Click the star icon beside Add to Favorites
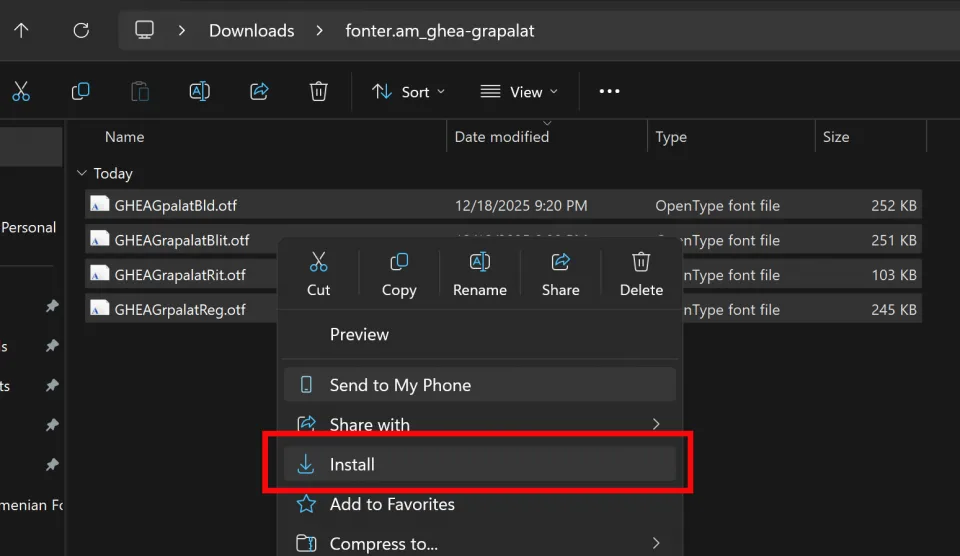Screen dimensions: 960x556 306,504
